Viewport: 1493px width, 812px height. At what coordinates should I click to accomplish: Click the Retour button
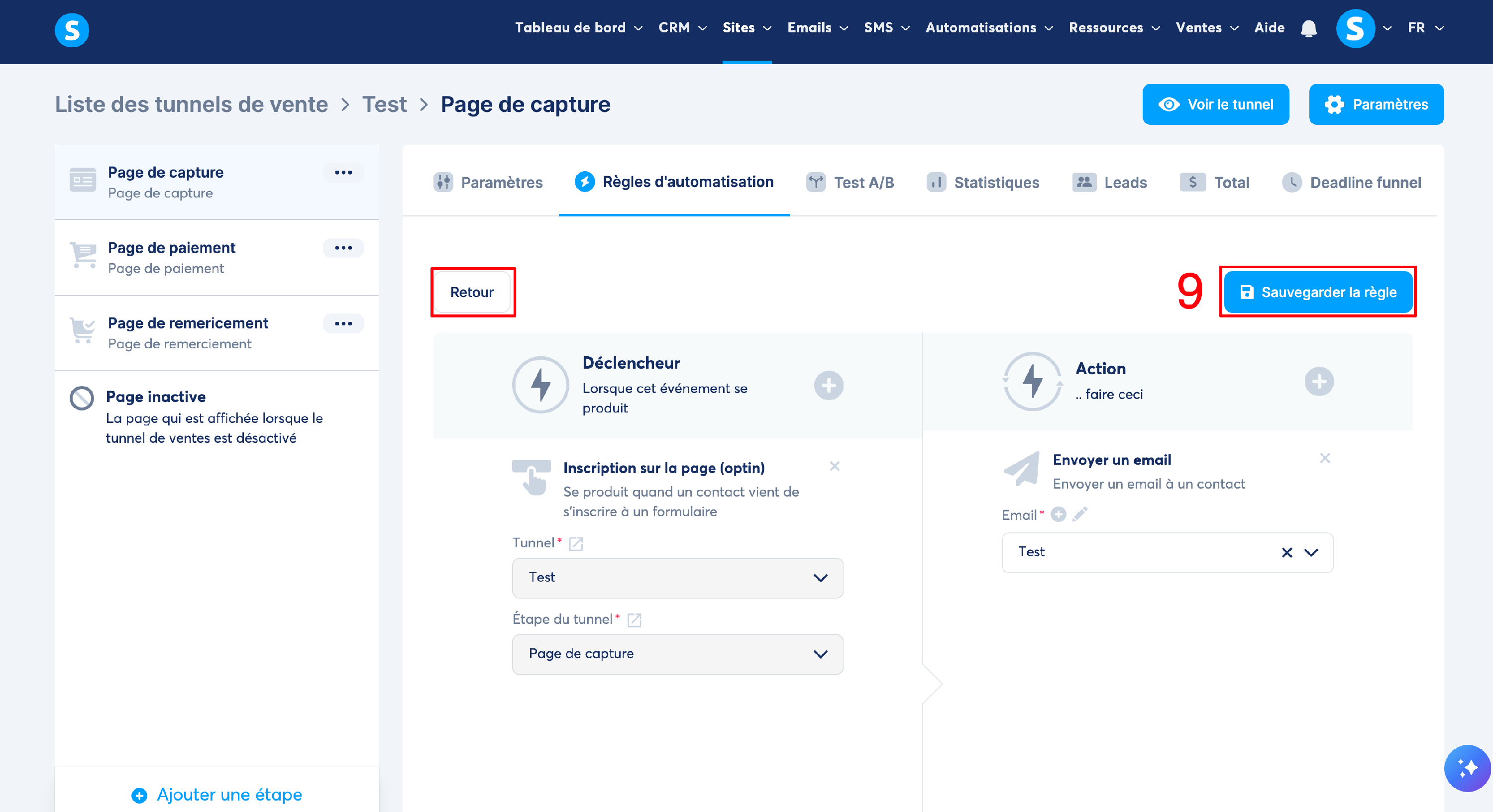tap(472, 292)
